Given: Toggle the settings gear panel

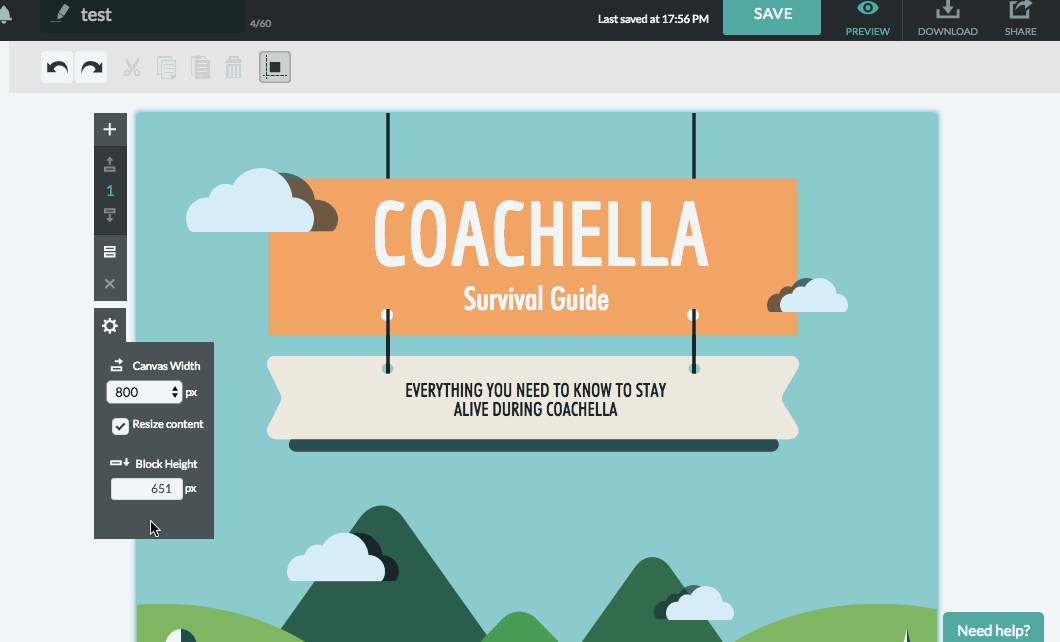Looking at the screenshot, I should tap(110, 326).
